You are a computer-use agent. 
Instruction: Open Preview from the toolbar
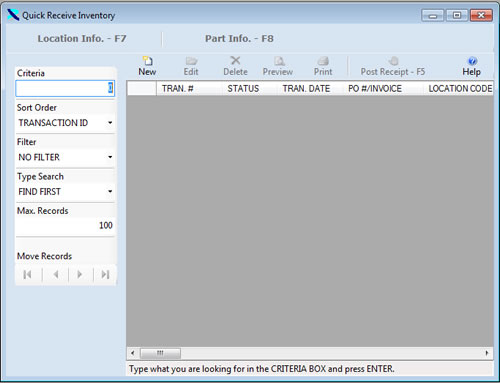[x=278, y=66]
